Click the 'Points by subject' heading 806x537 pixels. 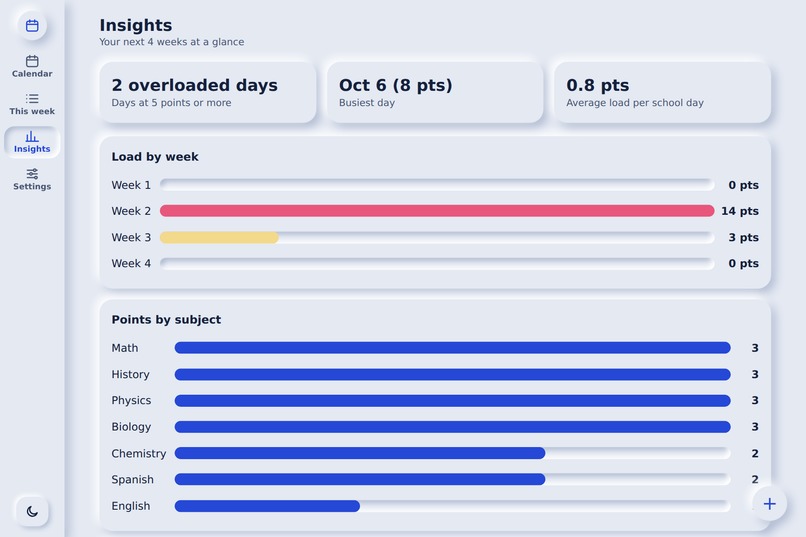(166, 320)
